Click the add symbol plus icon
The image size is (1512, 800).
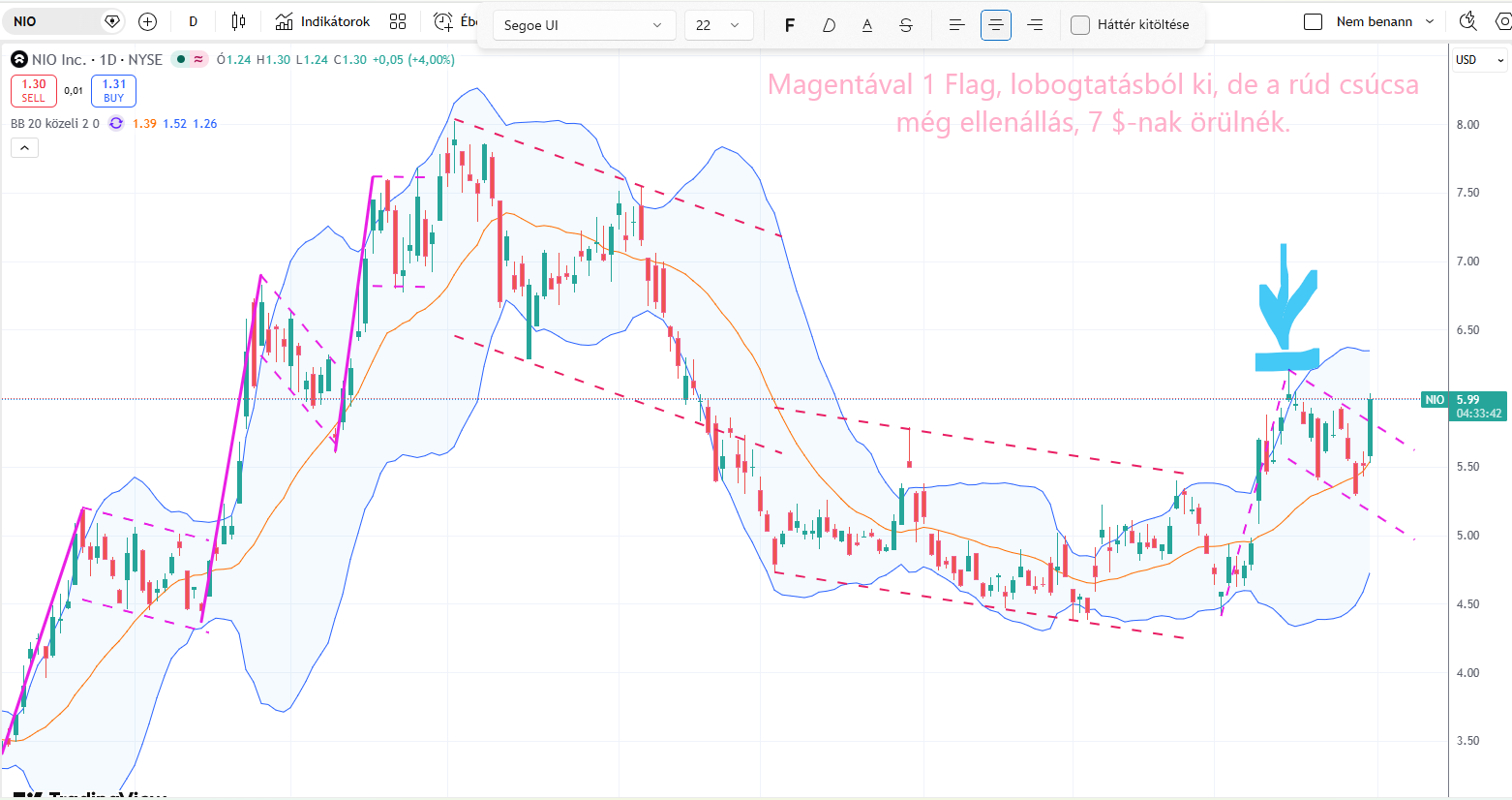147,21
